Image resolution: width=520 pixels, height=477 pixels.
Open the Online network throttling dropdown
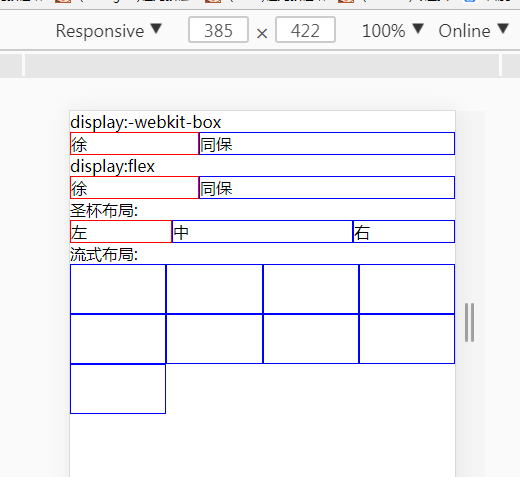point(473,31)
